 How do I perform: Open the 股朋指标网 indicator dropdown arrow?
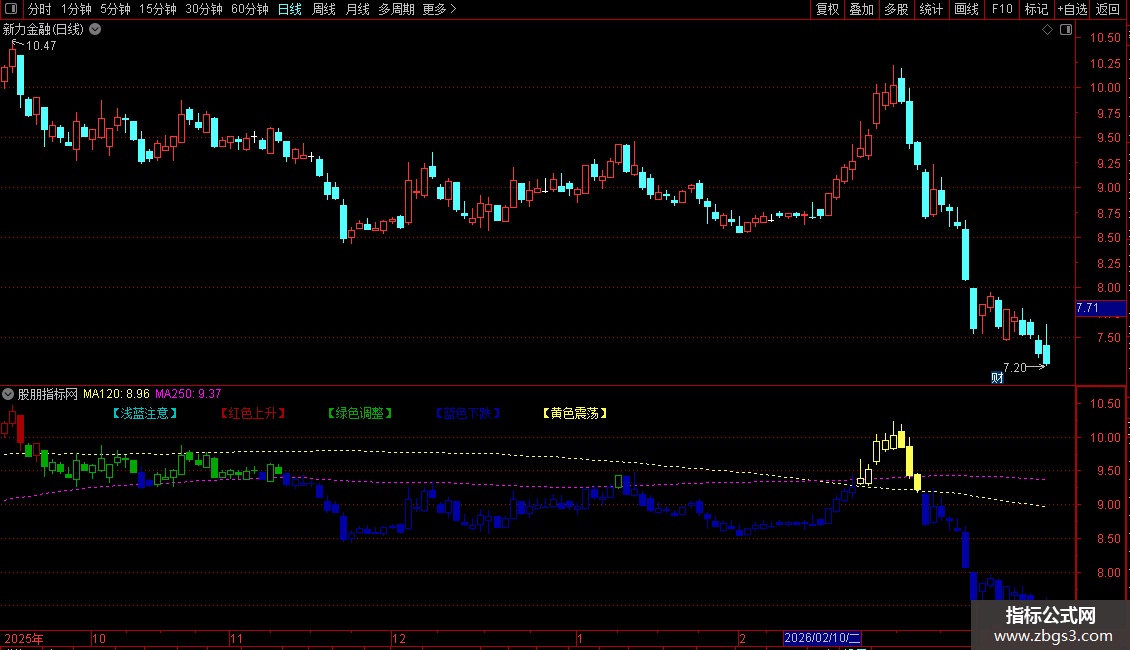pos(8,394)
